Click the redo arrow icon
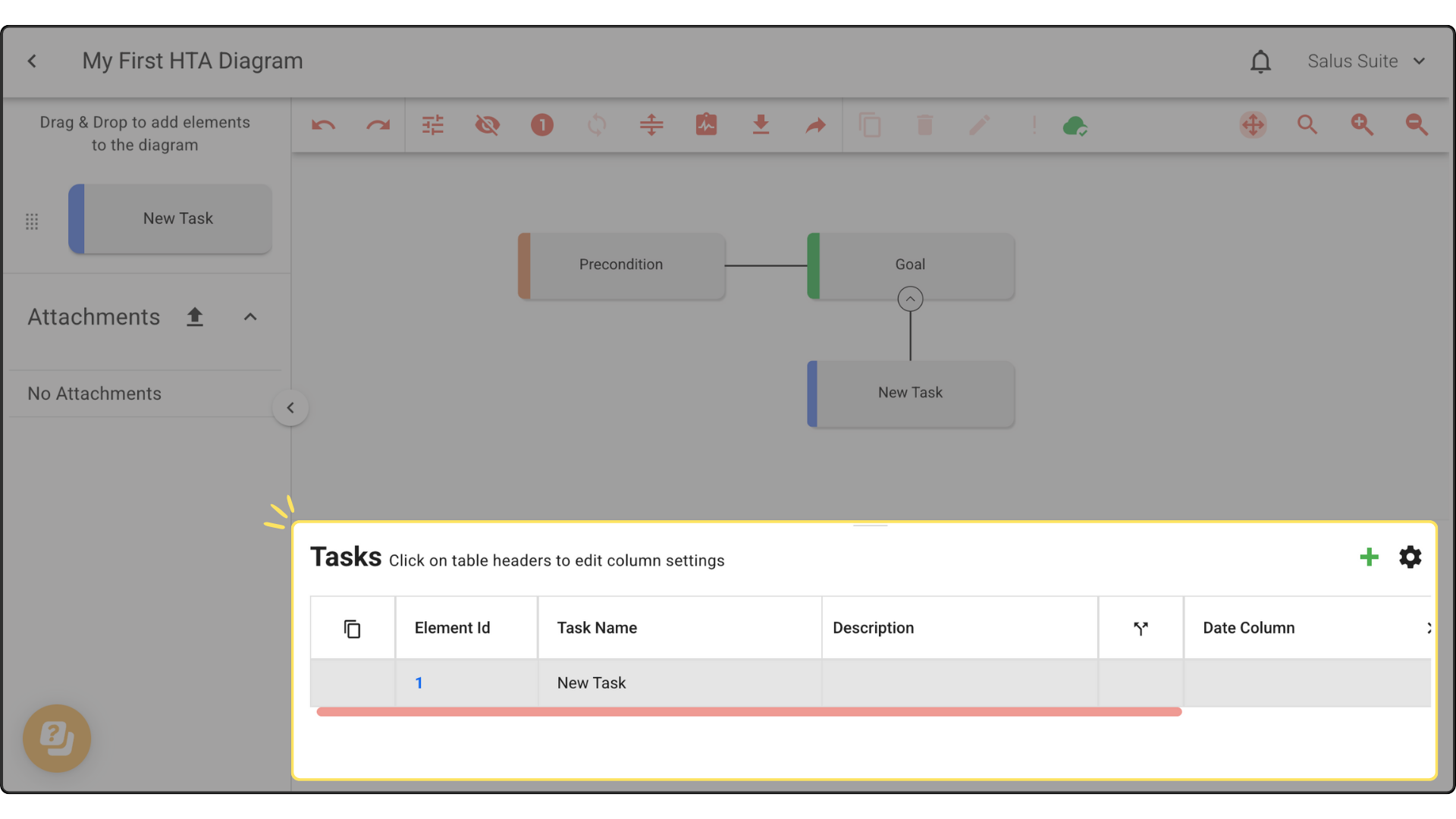The image size is (1456, 819). tap(378, 125)
